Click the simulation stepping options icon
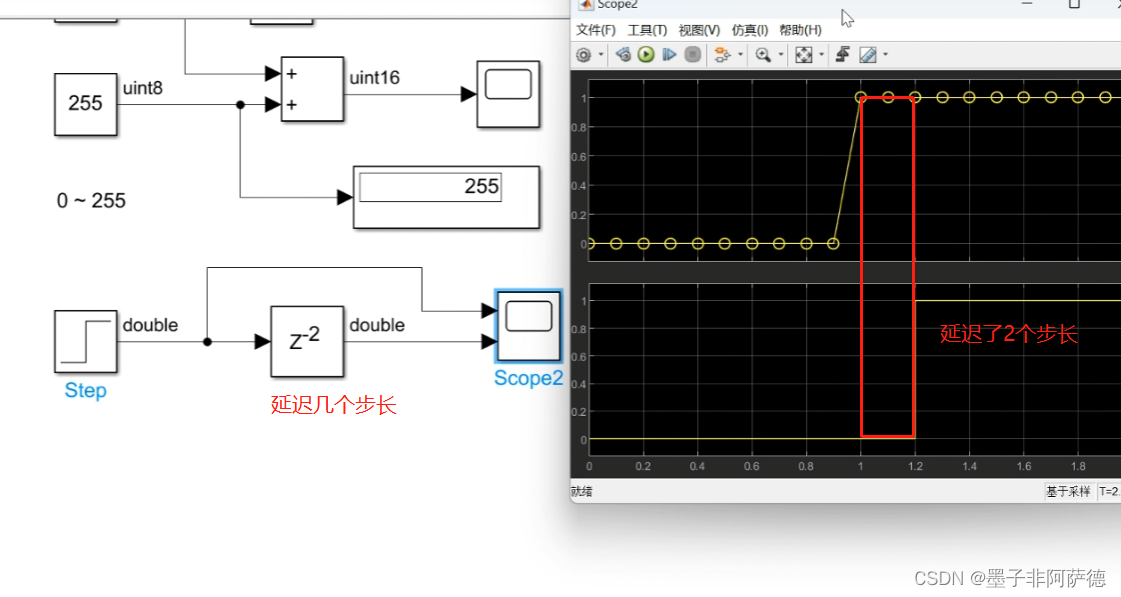The height and width of the screenshot is (597, 1121). (723, 55)
